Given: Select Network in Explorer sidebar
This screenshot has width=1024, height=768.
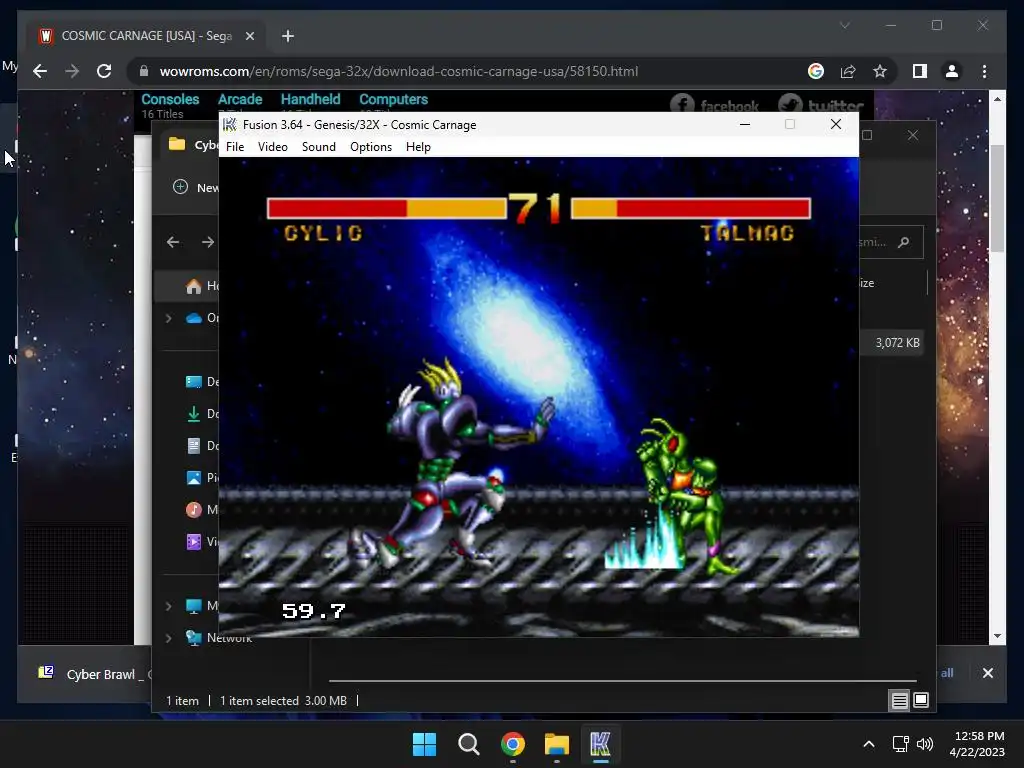Looking at the screenshot, I should coord(219,638).
